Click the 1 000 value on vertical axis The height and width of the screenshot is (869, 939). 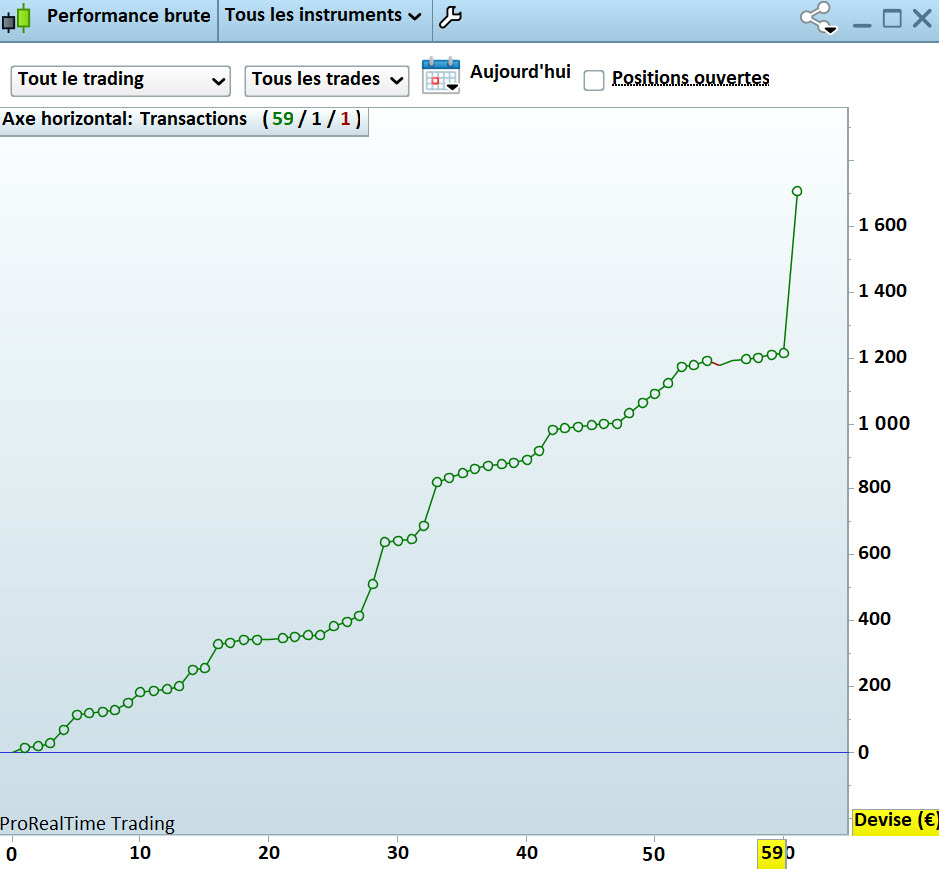coord(883,423)
